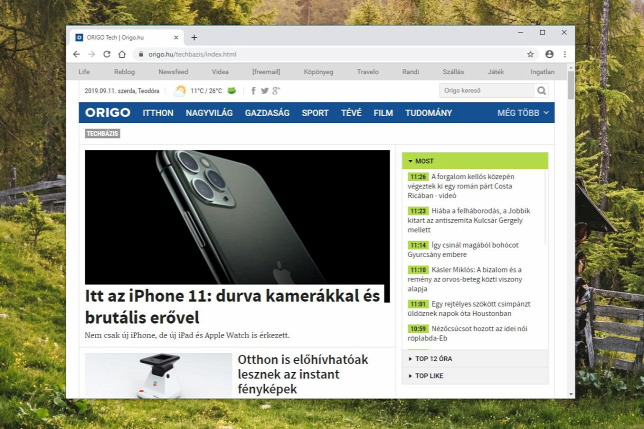
Task: Open the Travelo link
Action: tap(368, 71)
